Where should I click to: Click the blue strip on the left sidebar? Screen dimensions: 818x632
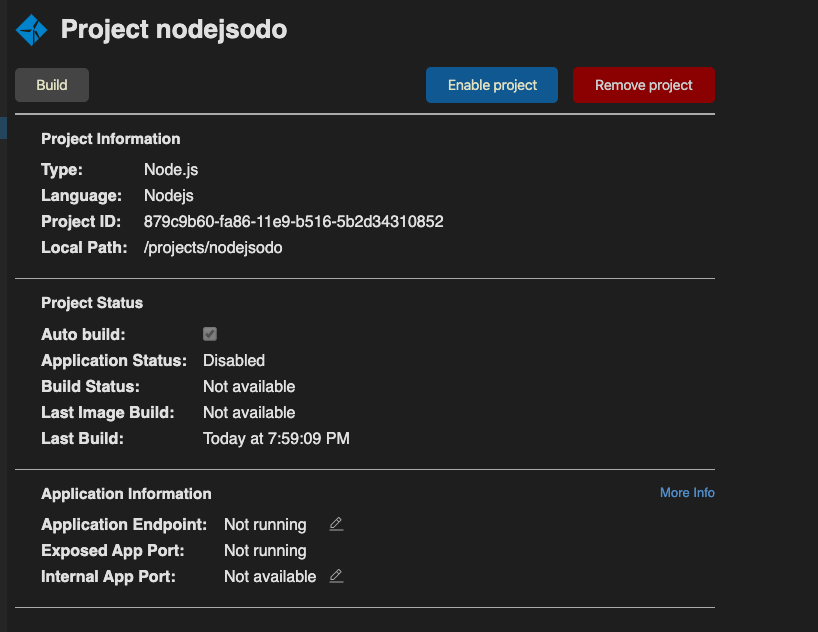(x=3, y=128)
